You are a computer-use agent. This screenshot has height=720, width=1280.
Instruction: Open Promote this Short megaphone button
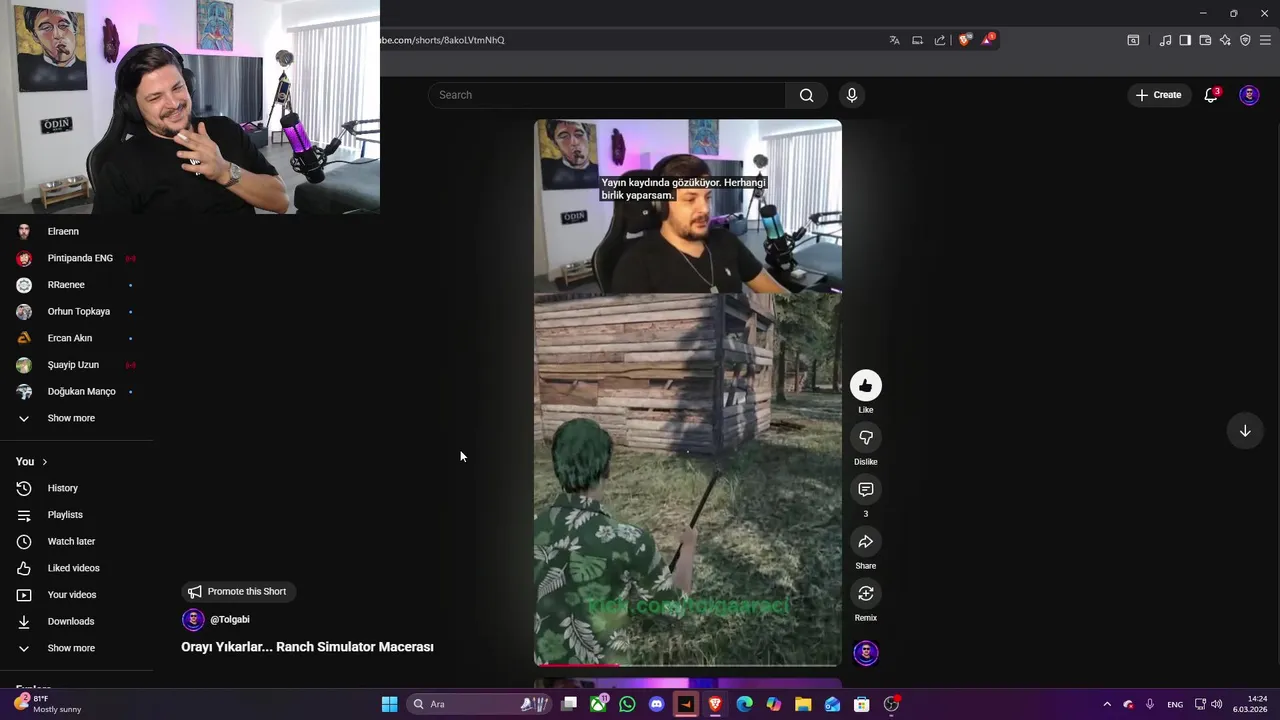237,592
